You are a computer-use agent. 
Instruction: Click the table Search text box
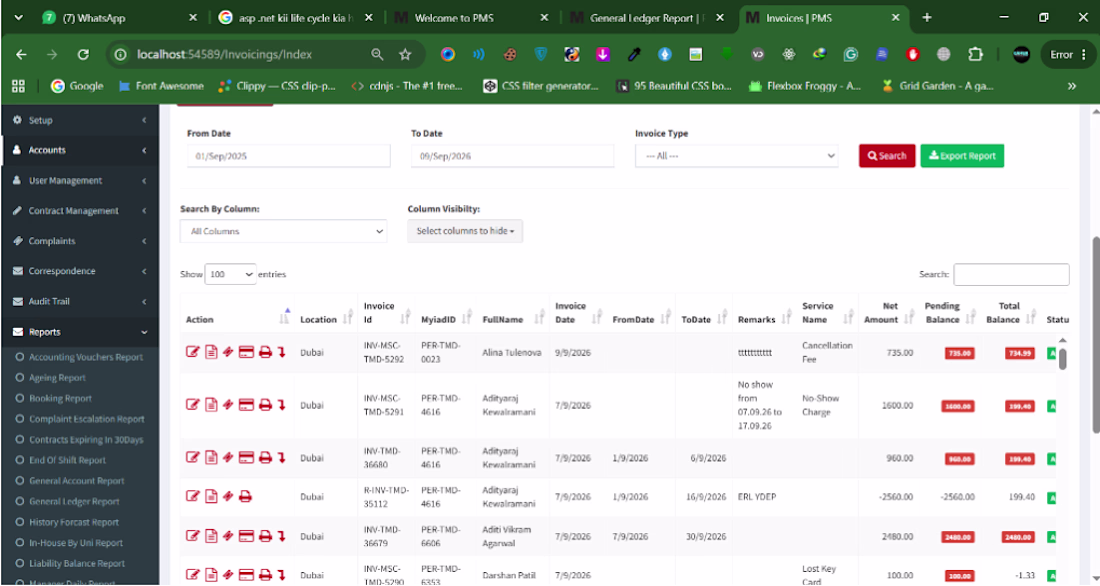point(1011,274)
